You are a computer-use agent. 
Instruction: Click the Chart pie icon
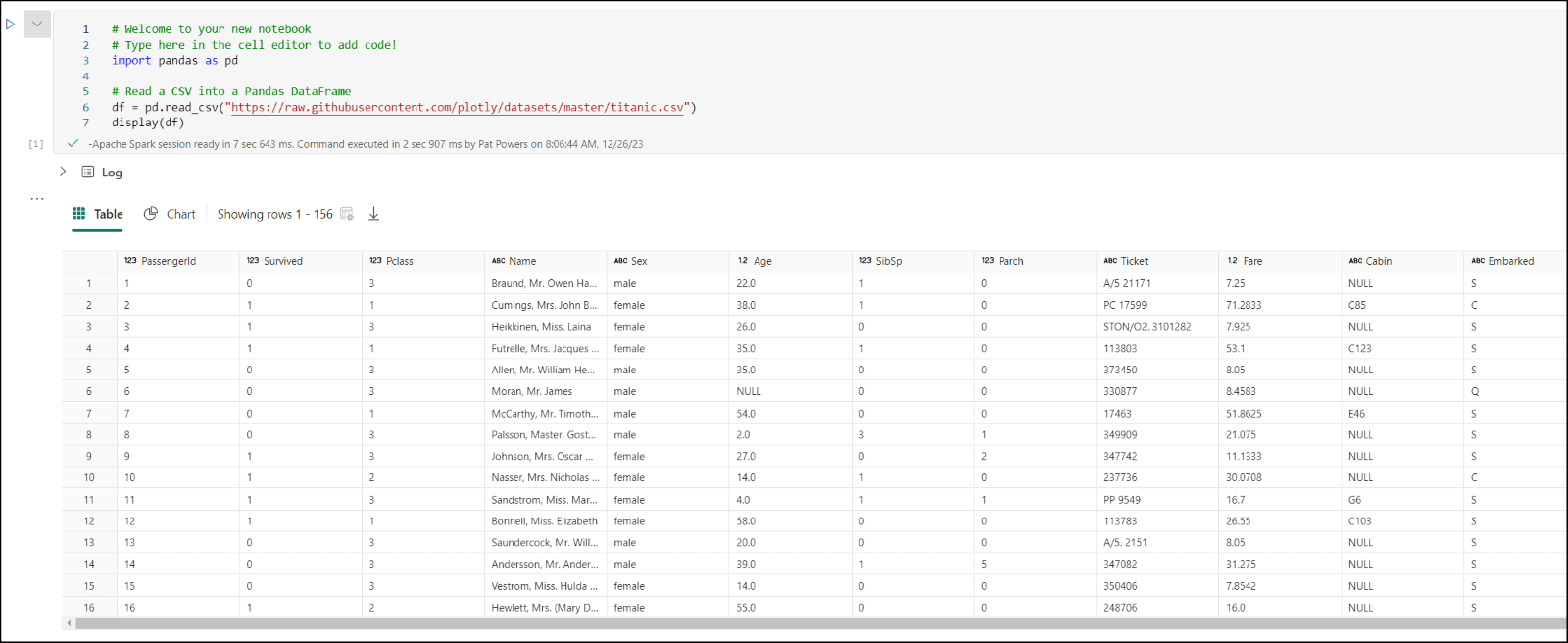point(151,214)
